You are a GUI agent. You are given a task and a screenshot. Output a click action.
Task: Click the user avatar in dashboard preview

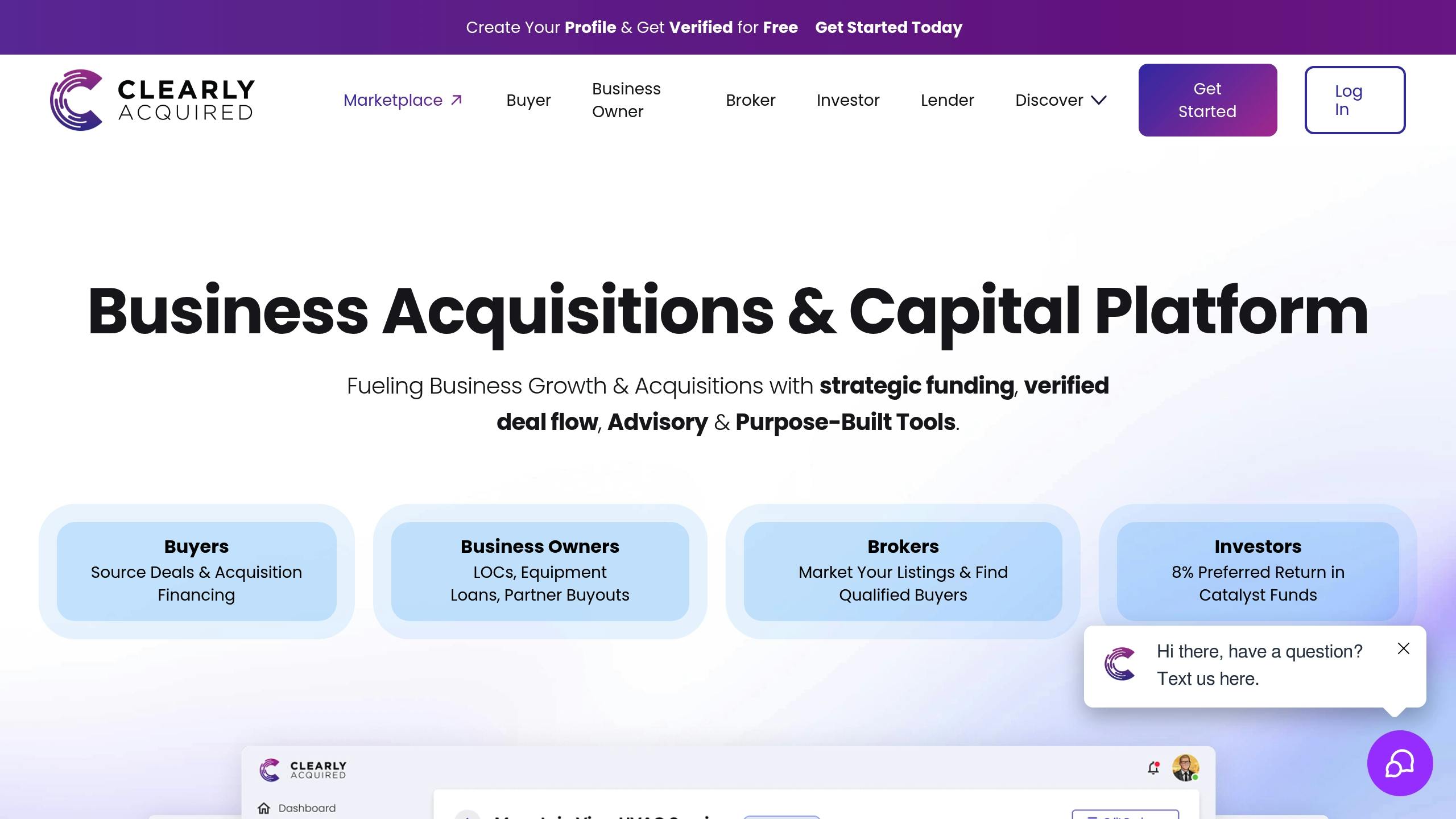click(x=1186, y=768)
